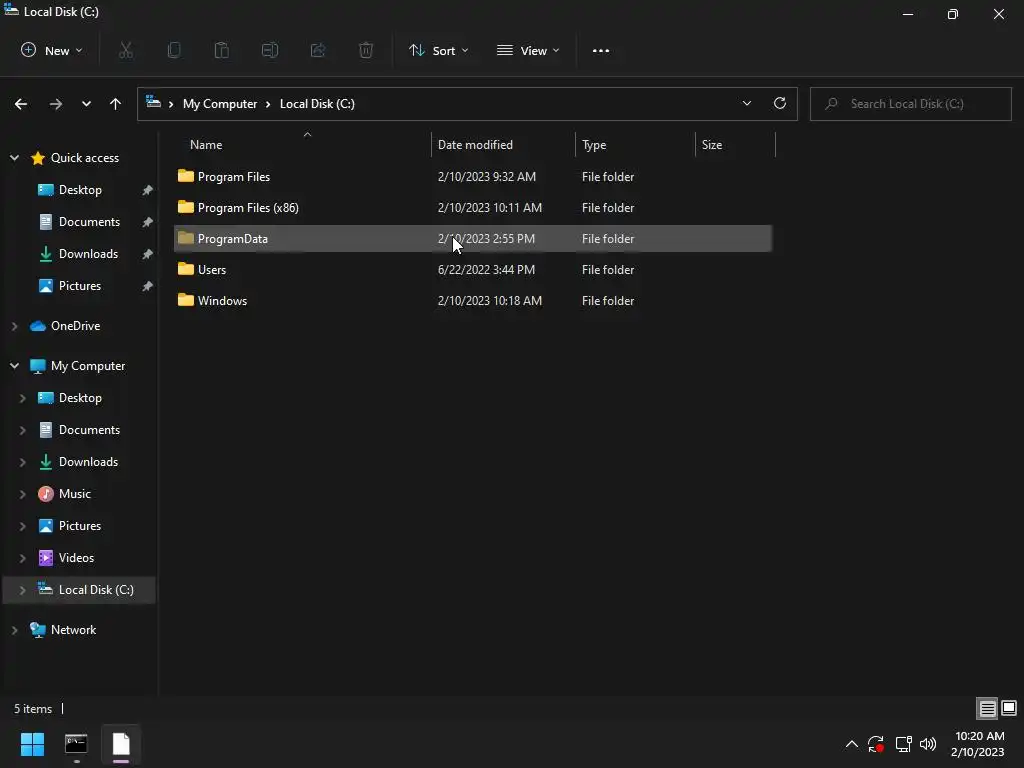Collapse the My Computer tree node

[x=14, y=366]
